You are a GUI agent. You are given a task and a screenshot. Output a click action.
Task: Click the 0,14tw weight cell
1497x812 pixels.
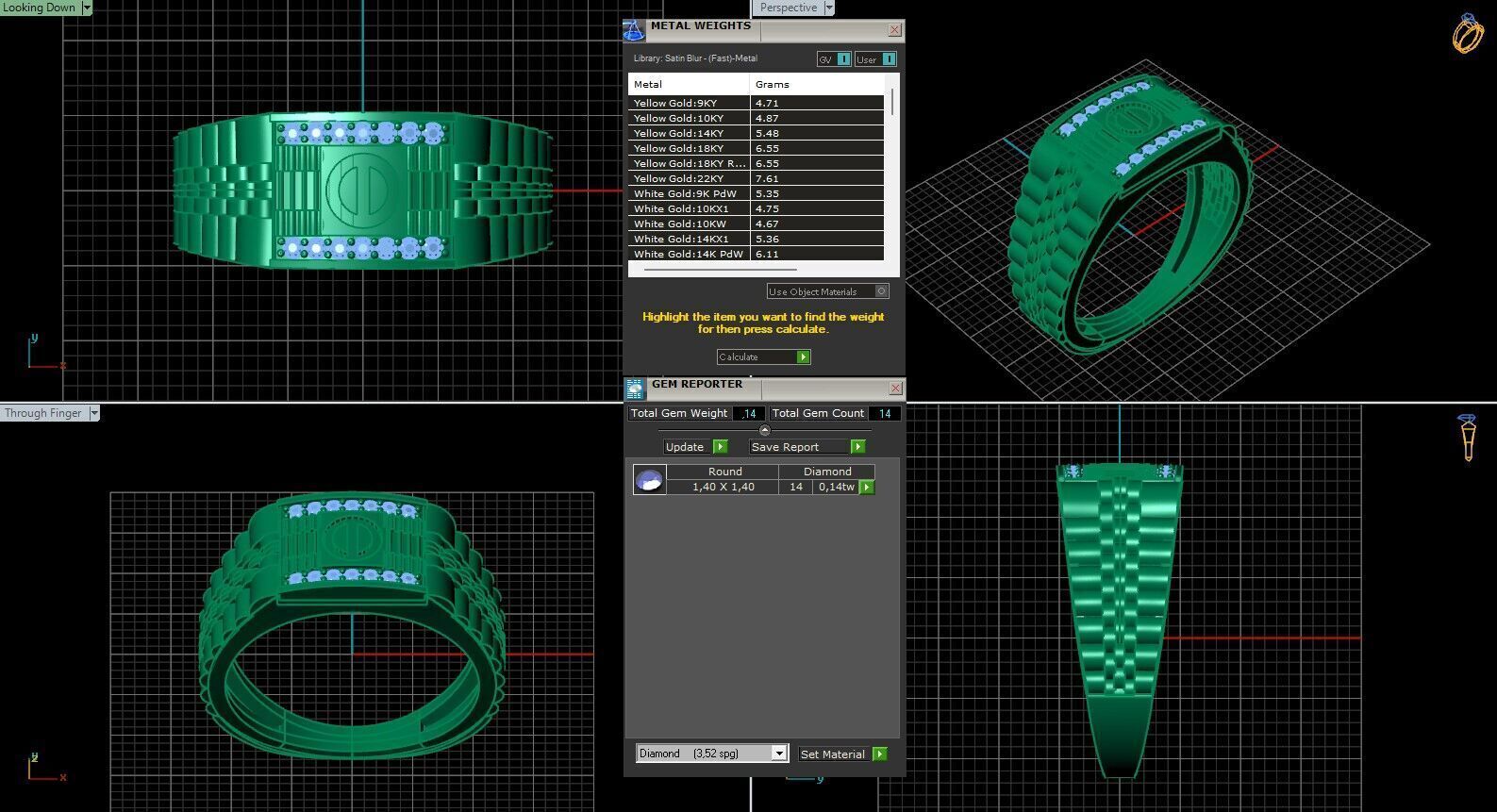pyautogui.click(x=836, y=487)
